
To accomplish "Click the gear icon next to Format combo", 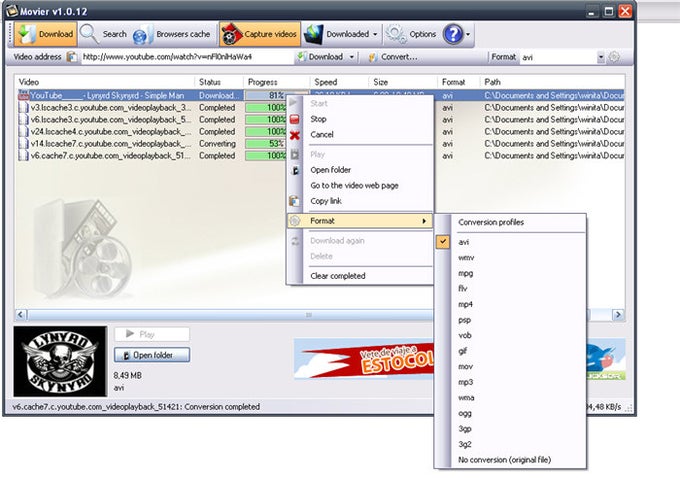I will [x=614, y=57].
